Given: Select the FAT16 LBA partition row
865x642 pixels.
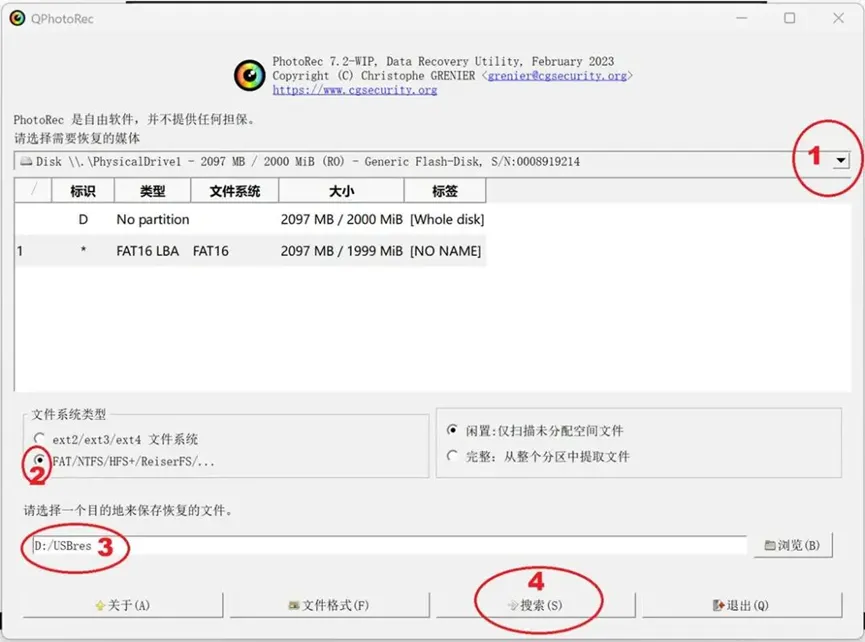Looking at the screenshot, I should 250,251.
